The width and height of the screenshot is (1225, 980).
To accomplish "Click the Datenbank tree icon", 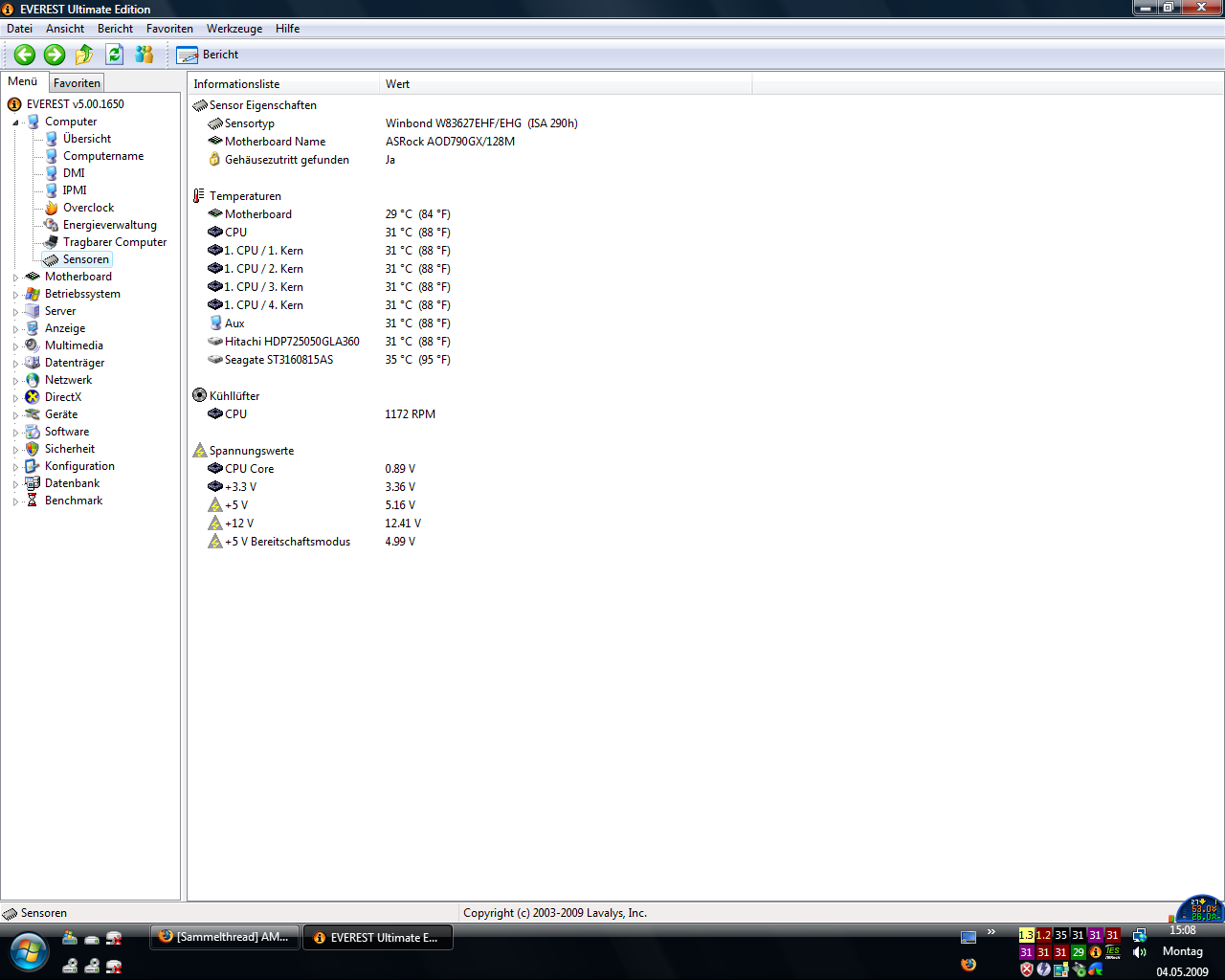I will pos(33,483).
